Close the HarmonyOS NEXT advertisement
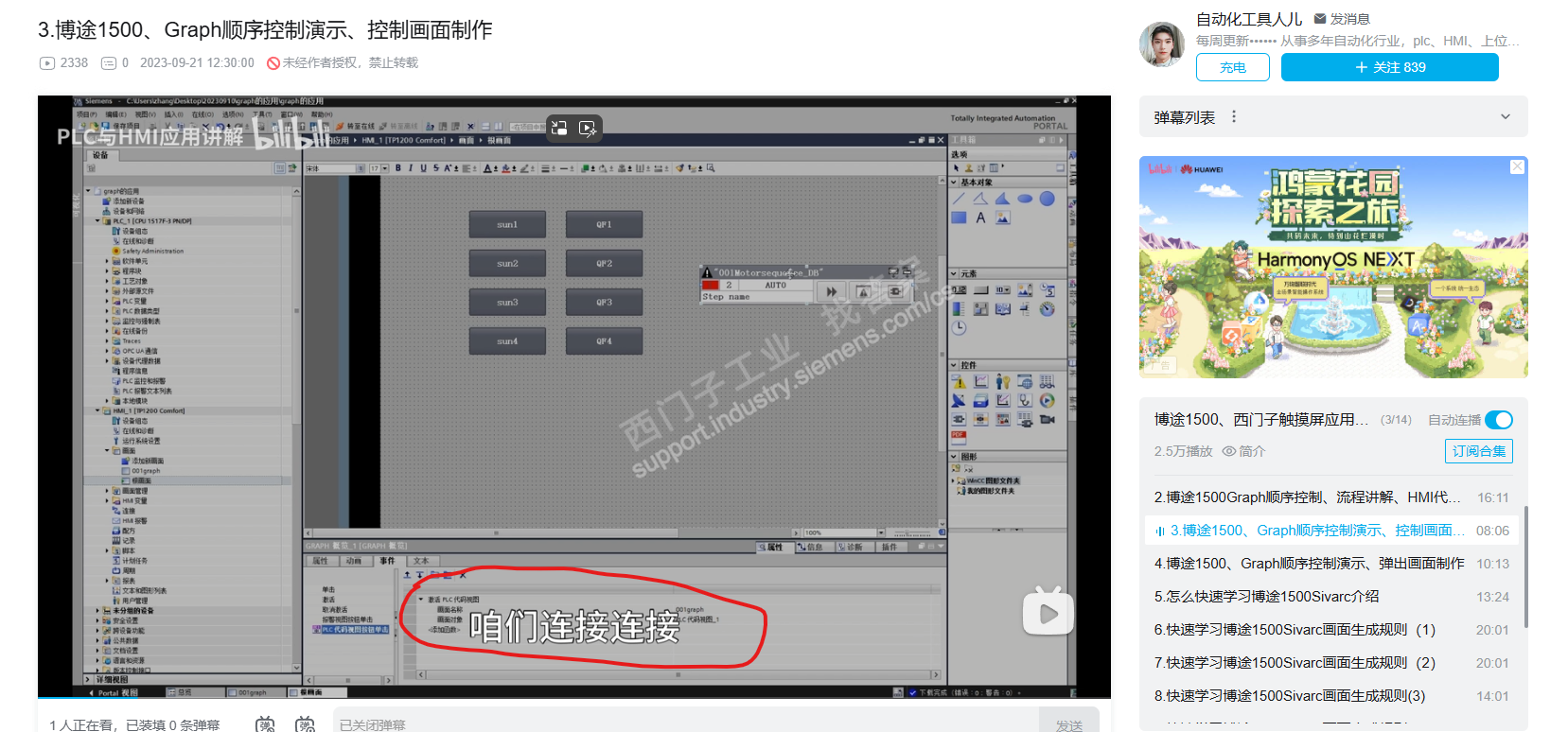Screen dimensions: 1568x732 (1517, 166)
